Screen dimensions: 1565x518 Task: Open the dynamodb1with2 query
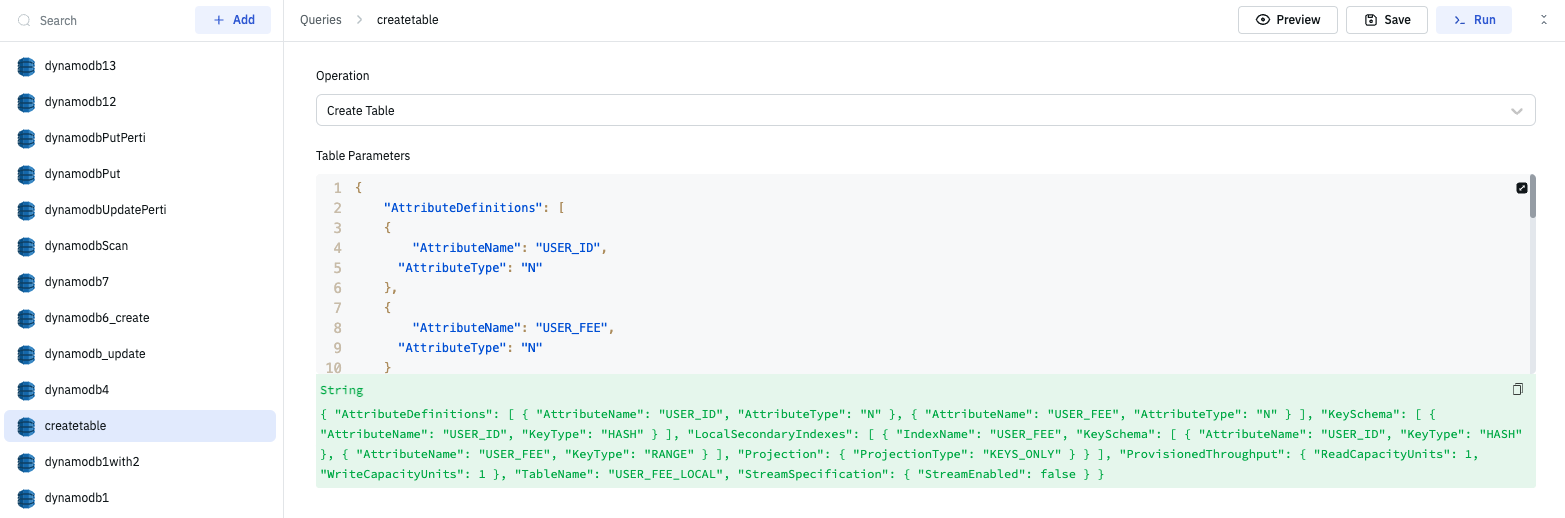coord(91,462)
